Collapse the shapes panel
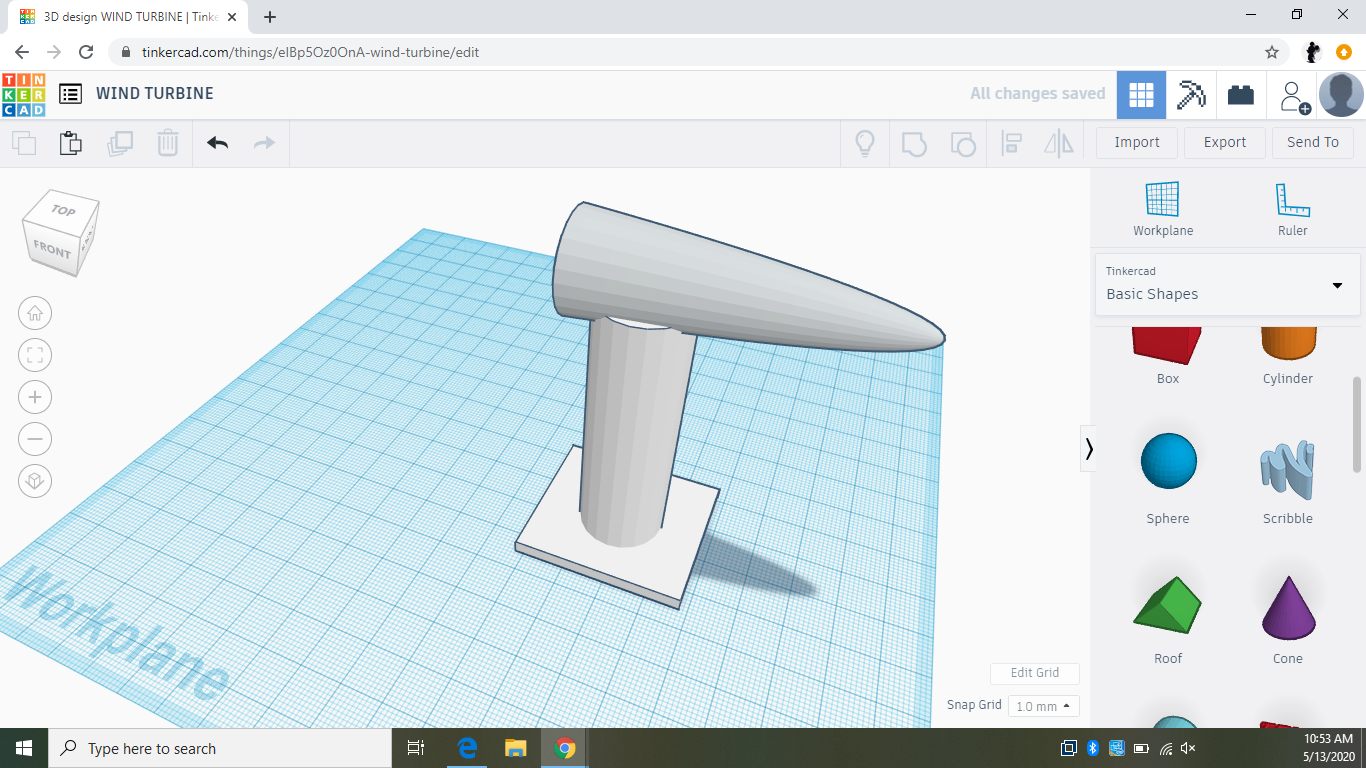The width and height of the screenshot is (1366, 768). point(1089,449)
